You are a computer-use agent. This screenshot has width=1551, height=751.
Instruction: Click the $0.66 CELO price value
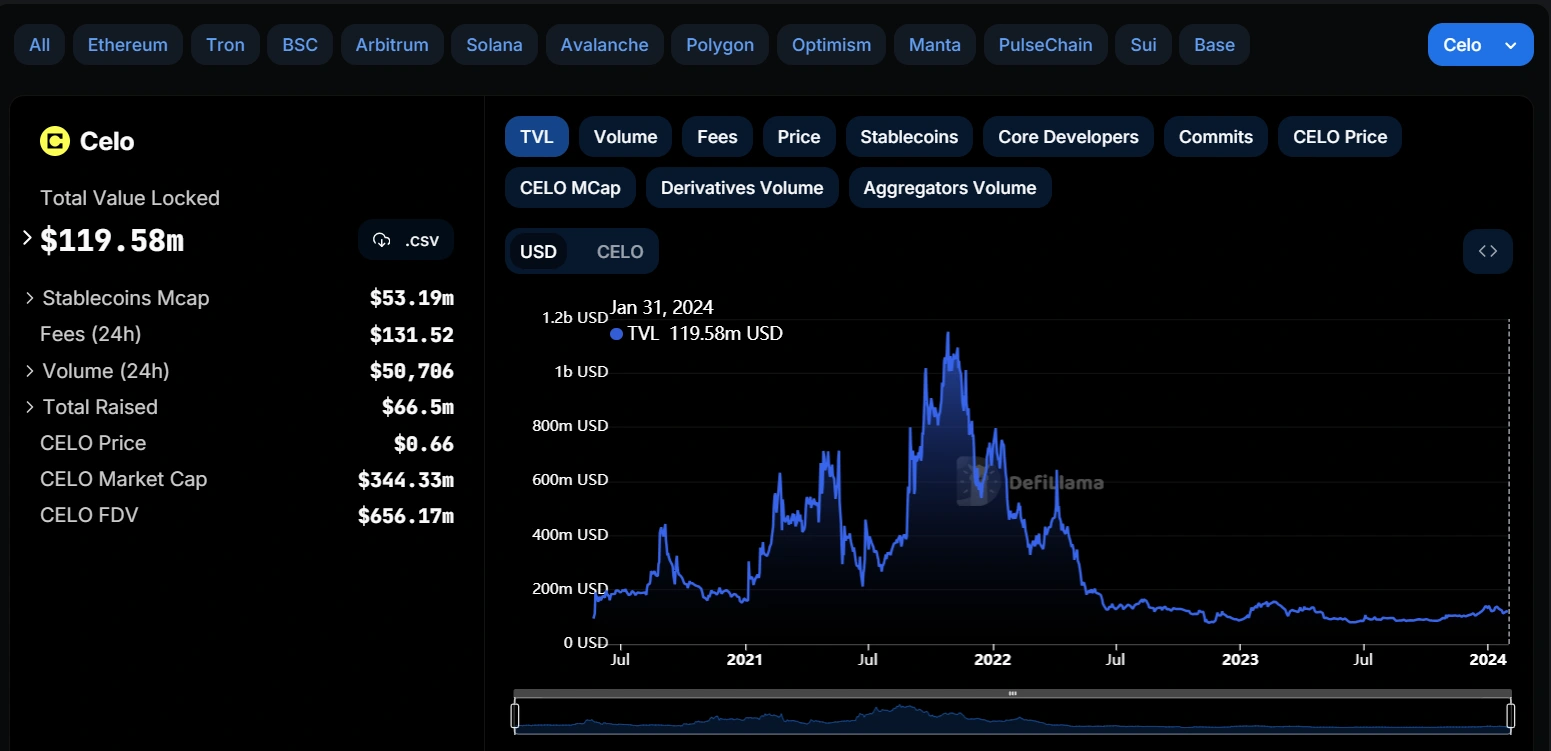423,443
